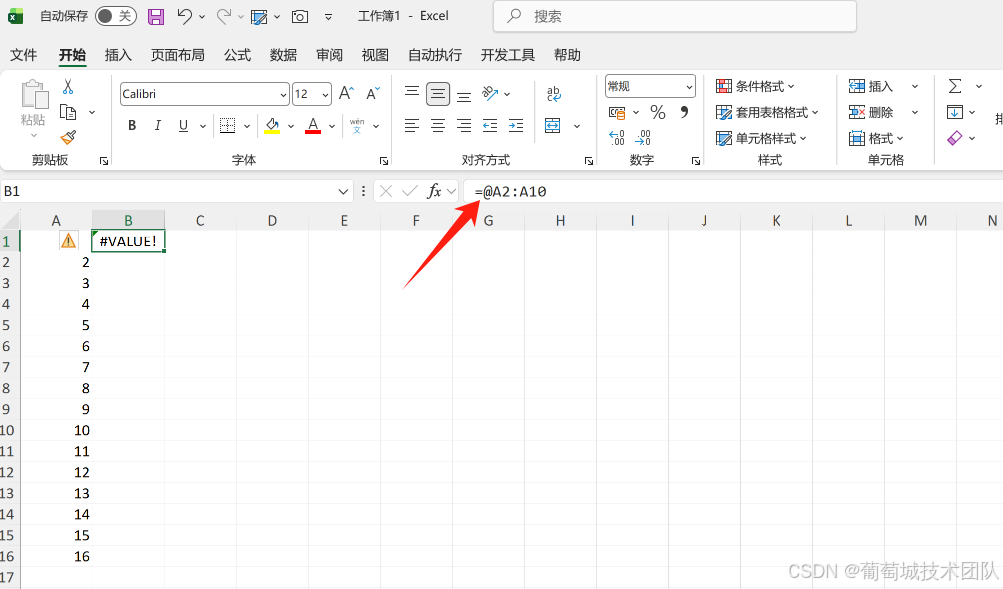The width and height of the screenshot is (1003, 589).
Task: Open the 格式 cells menu
Action: tap(876, 138)
